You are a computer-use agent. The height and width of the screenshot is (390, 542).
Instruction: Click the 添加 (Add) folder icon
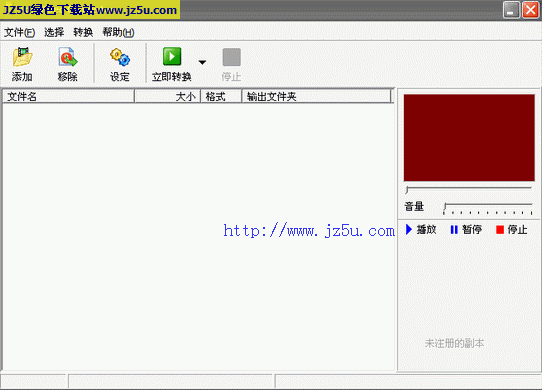[x=22, y=57]
